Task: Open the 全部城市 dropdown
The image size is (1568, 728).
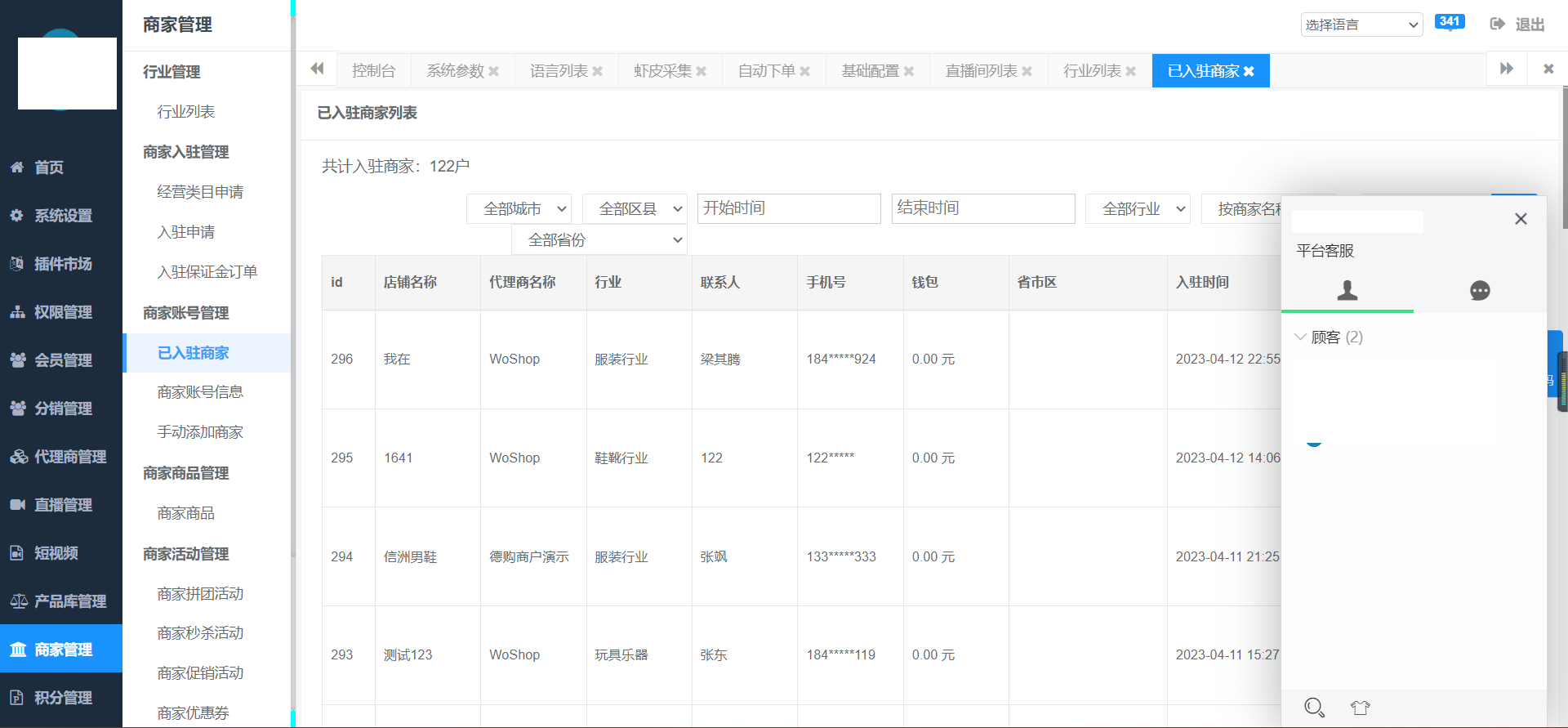Action: [x=519, y=209]
